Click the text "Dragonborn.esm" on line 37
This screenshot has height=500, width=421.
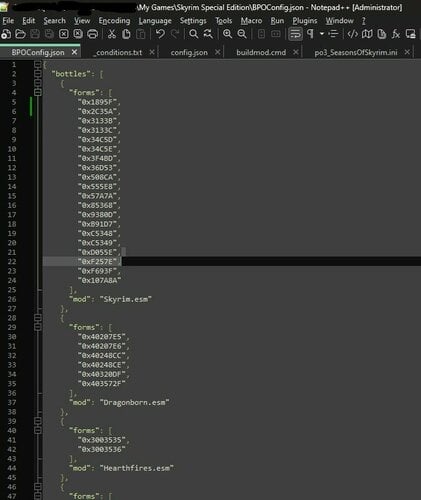134,402
